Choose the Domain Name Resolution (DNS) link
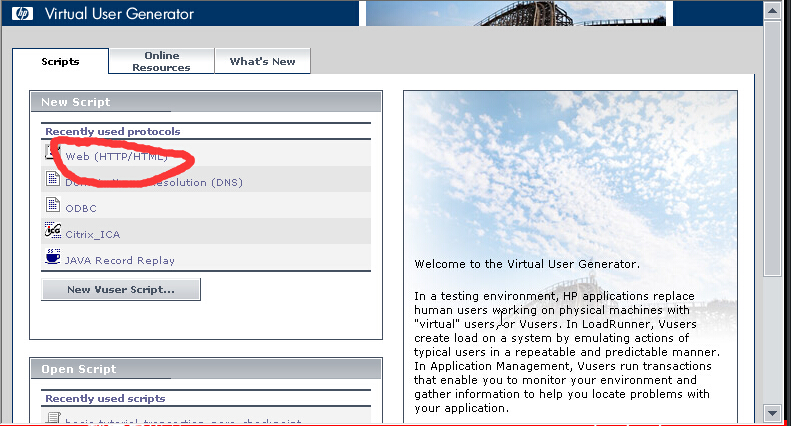The image size is (791, 426). click(154, 182)
